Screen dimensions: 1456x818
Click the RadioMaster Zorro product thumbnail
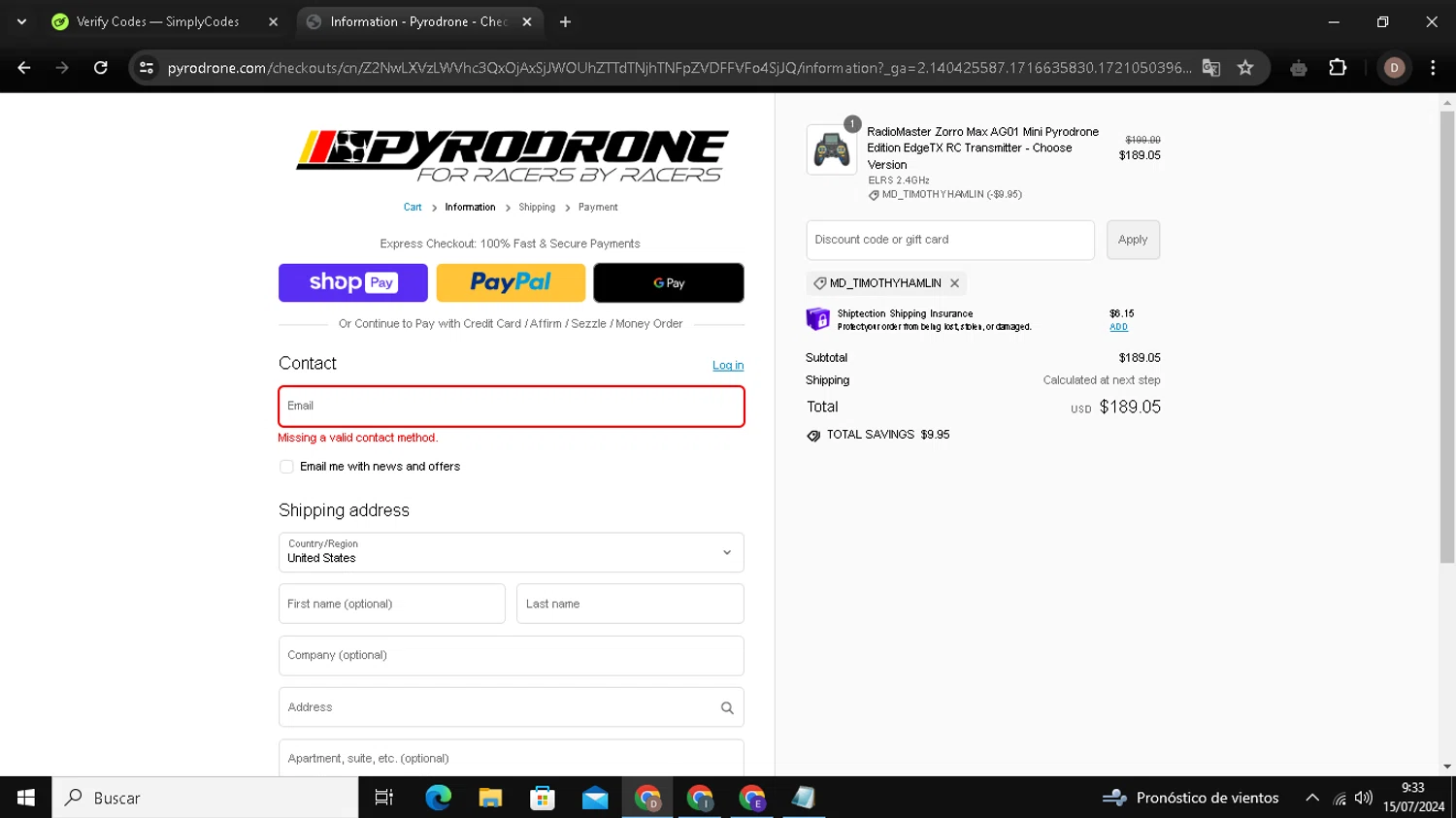[832, 149]
